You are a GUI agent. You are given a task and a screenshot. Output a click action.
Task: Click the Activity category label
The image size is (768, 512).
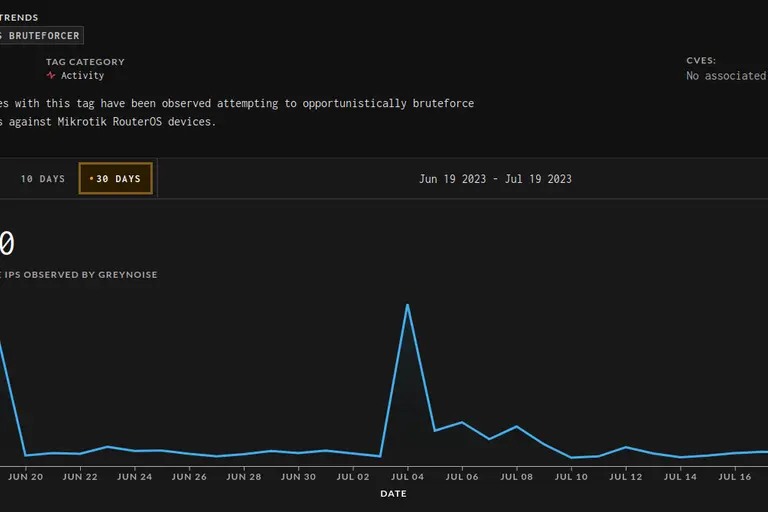pyautogui.click(x=82, y=76)
